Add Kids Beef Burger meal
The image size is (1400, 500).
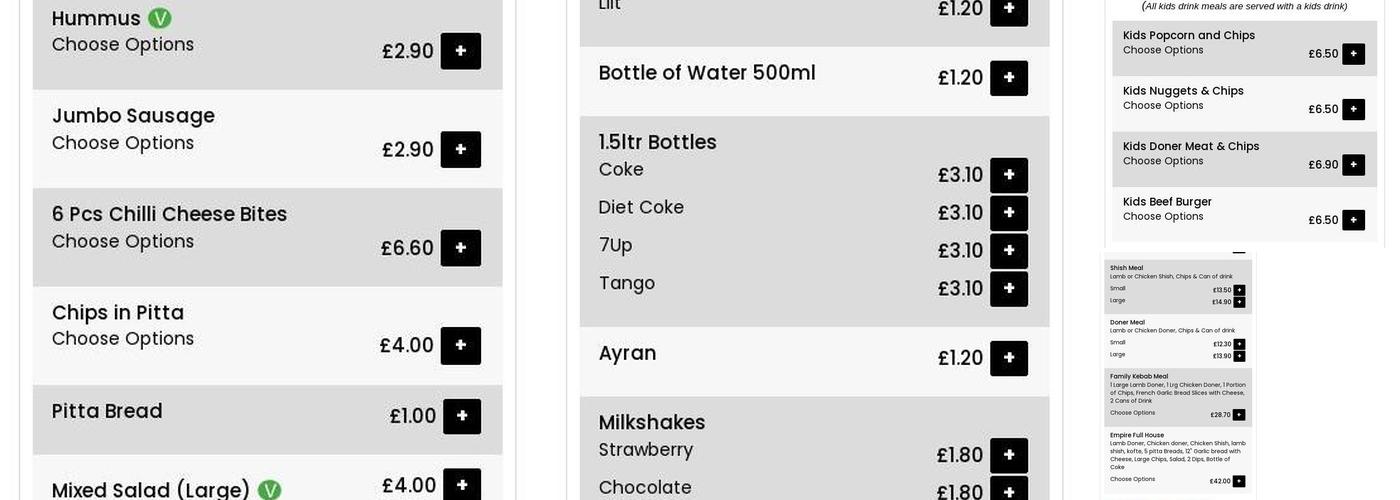click(x=1353, y=220)
